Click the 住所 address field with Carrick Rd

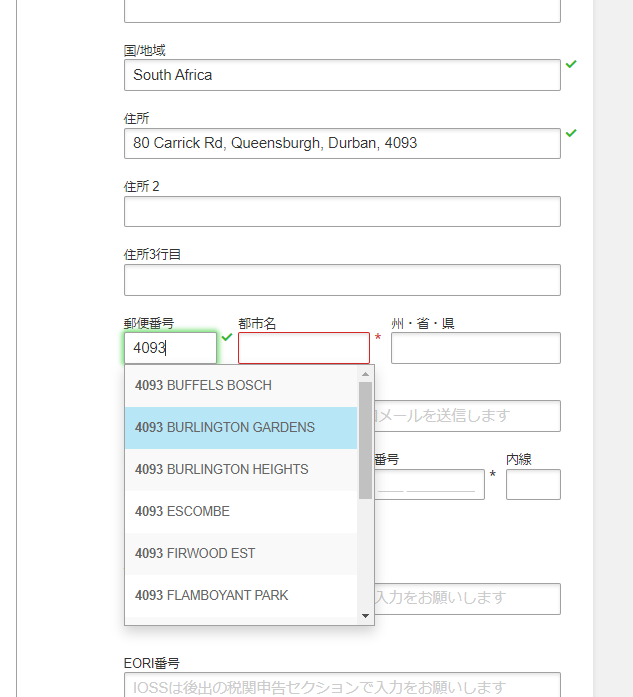[x=342, y=144]
